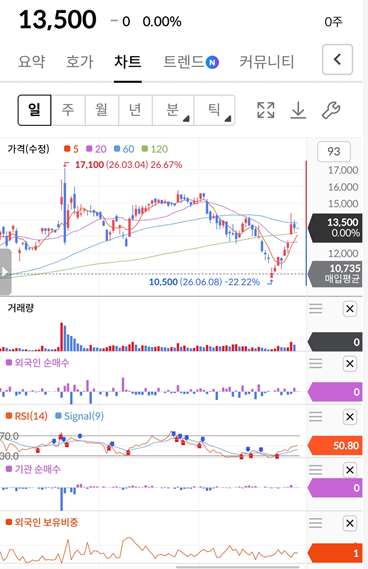Click the 12,000 price axis label
The width and height of the screenshot is (368, 569).
click(343, 253)
